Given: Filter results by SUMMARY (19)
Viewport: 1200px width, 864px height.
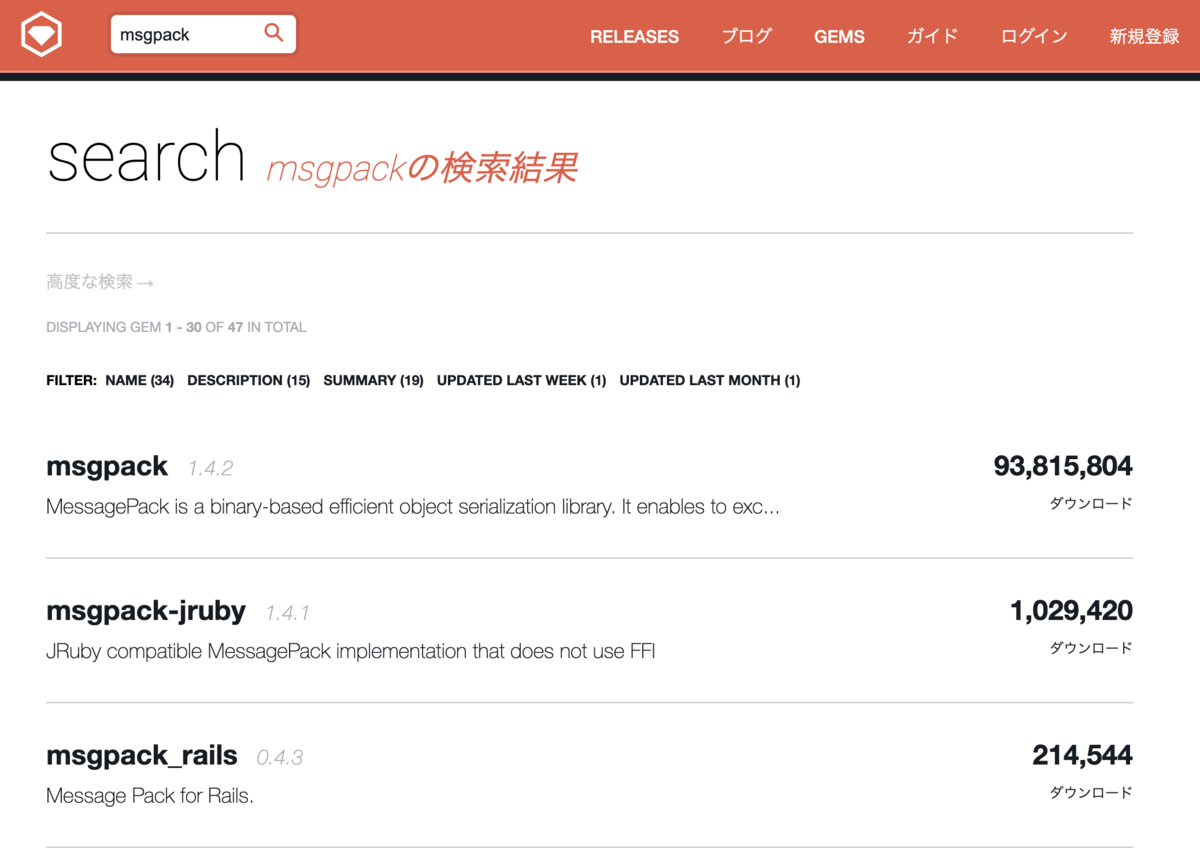Looking at the screenshot, I should point(373,380).
